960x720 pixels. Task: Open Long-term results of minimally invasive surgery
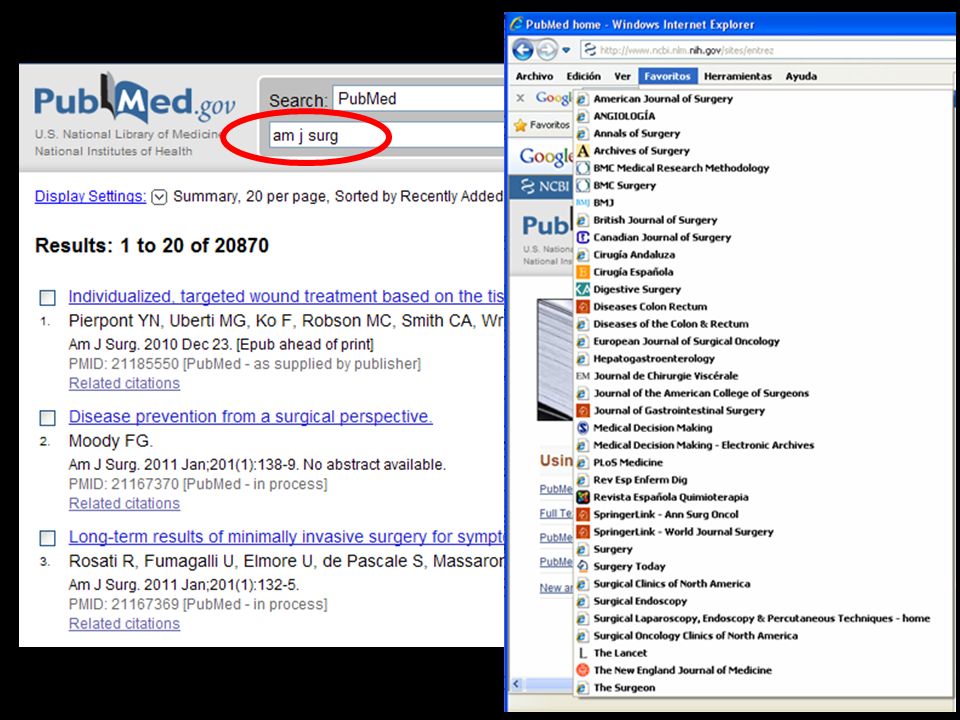tap(286, 537)
